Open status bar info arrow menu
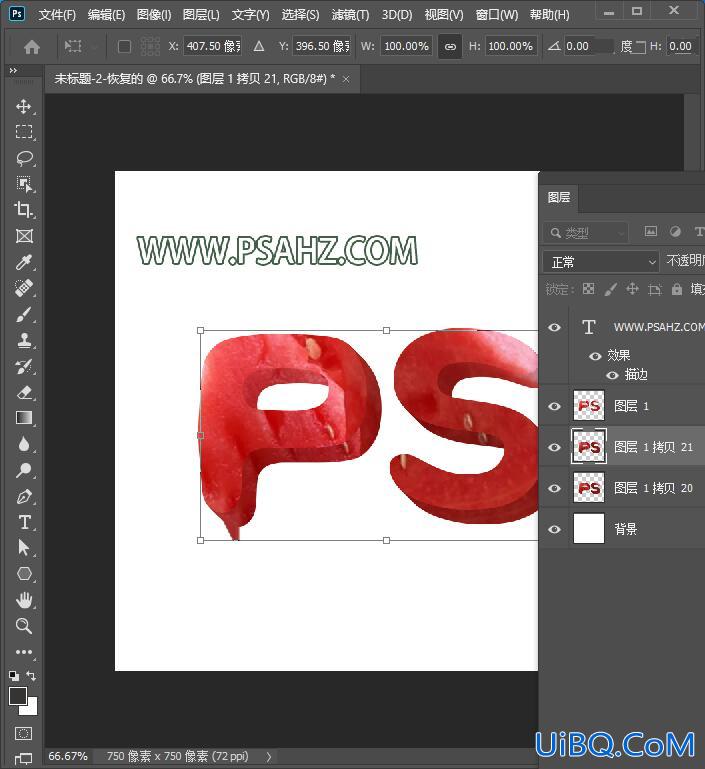The image size is (705, 769). [x=269, y=757]
